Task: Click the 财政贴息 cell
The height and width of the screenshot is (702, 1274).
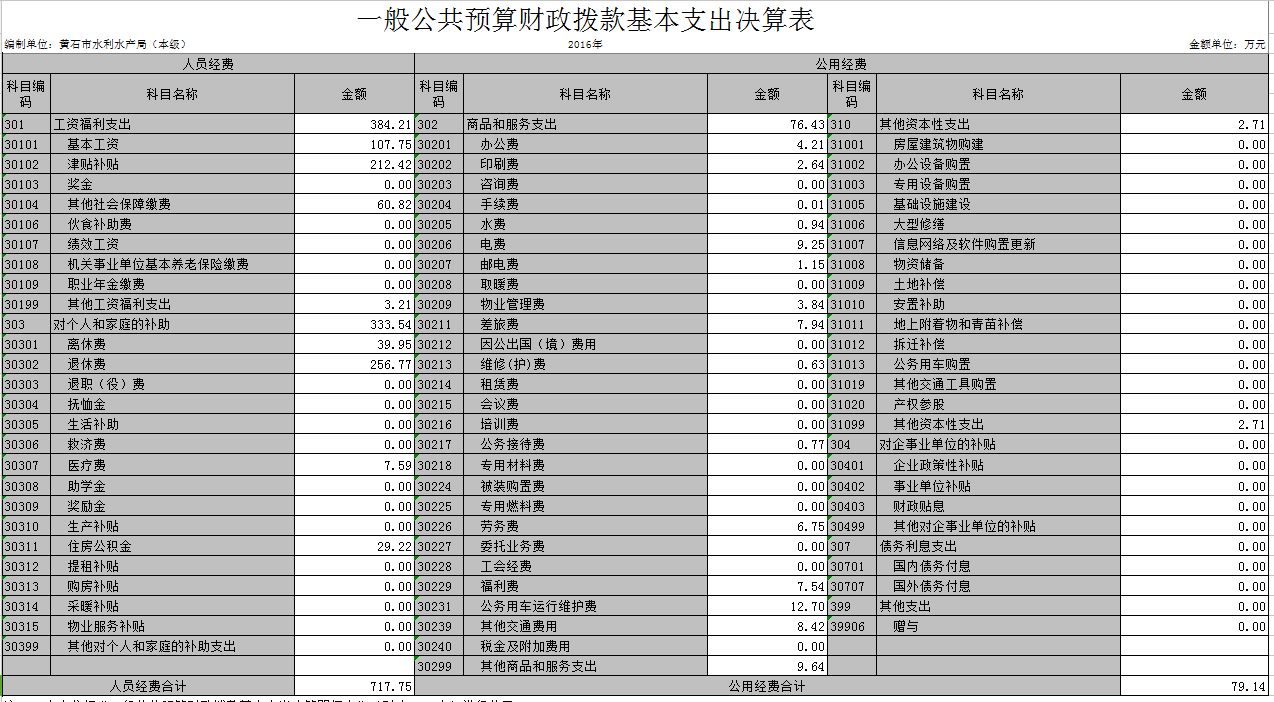Action: 998,507
